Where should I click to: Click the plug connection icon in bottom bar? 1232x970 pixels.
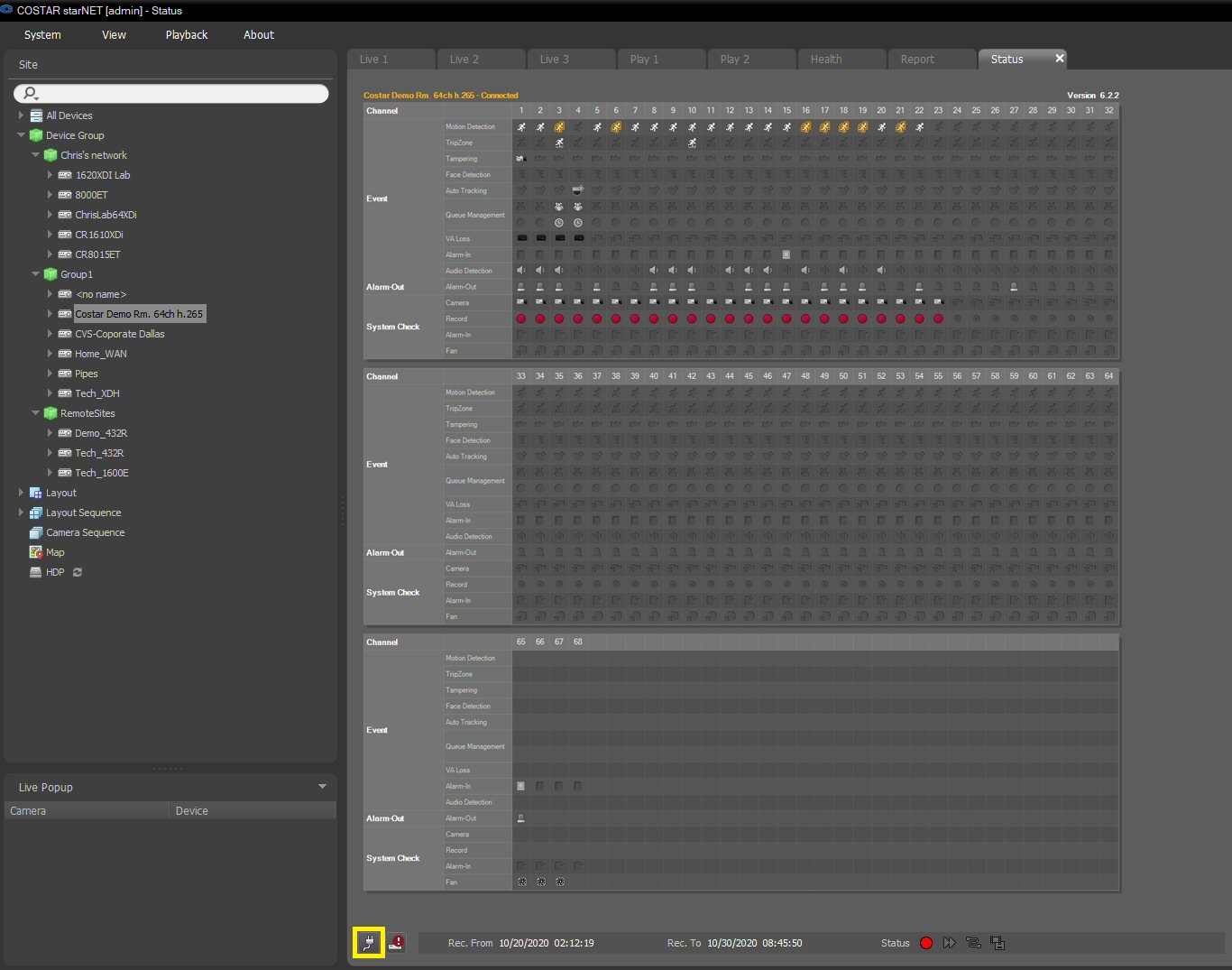[x=369, y=943]
